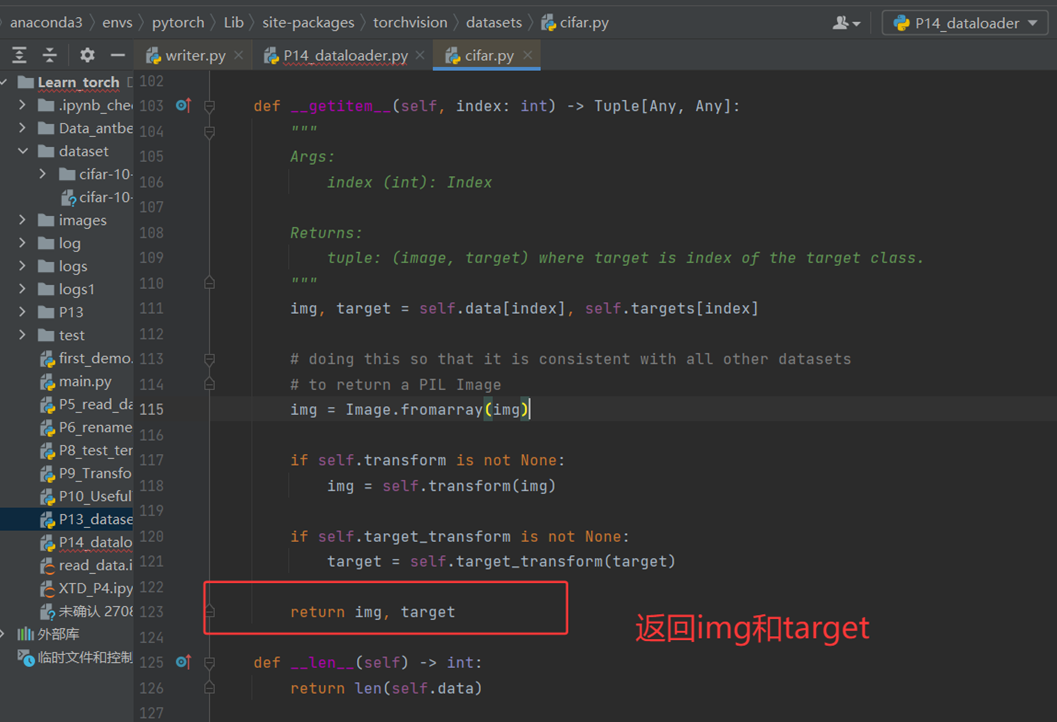Fold the __len__ method at line 125
This screenshot has height=722, width=1057.
click(210, 663)
